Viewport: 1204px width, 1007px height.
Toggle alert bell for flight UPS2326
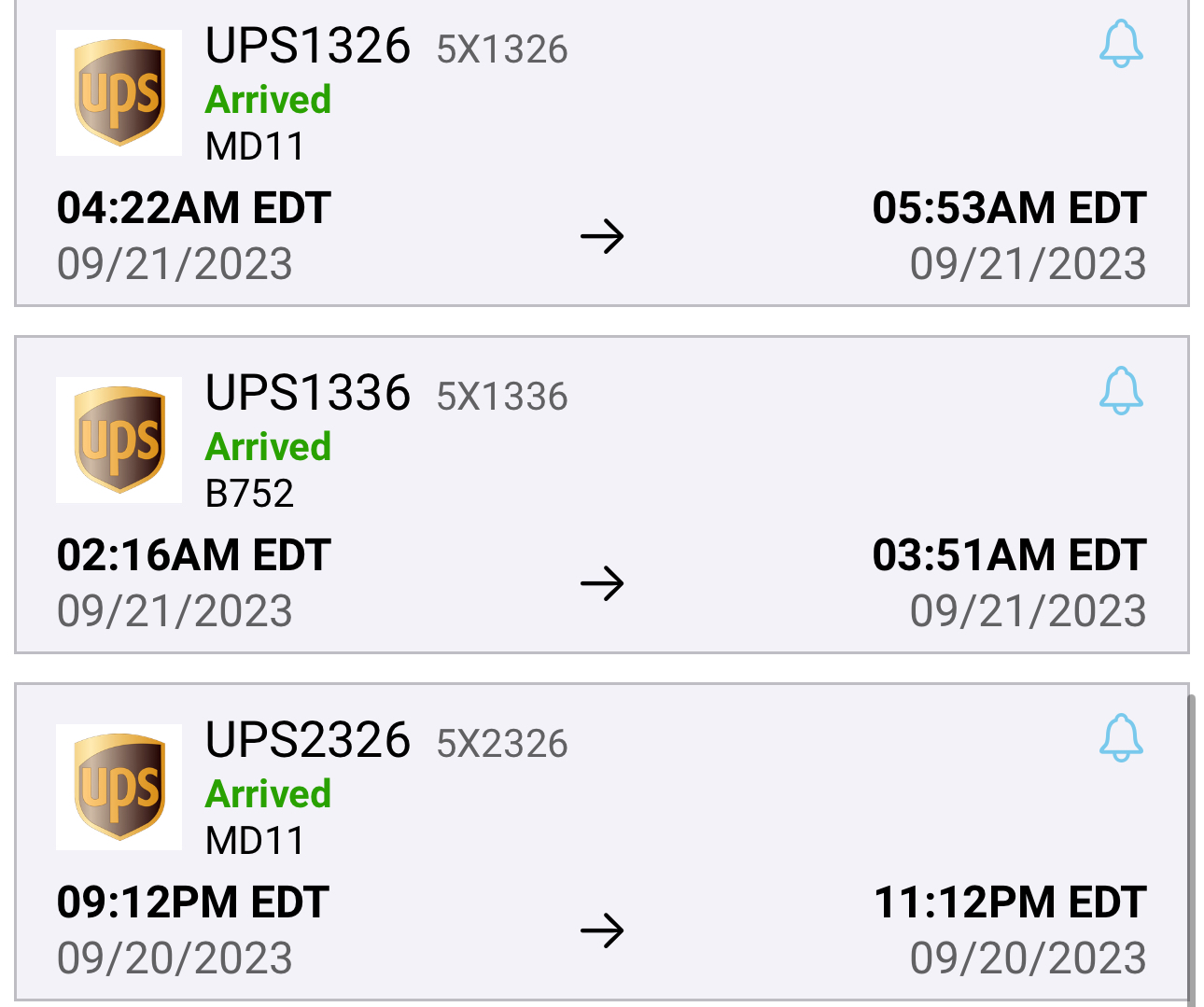1121,737
